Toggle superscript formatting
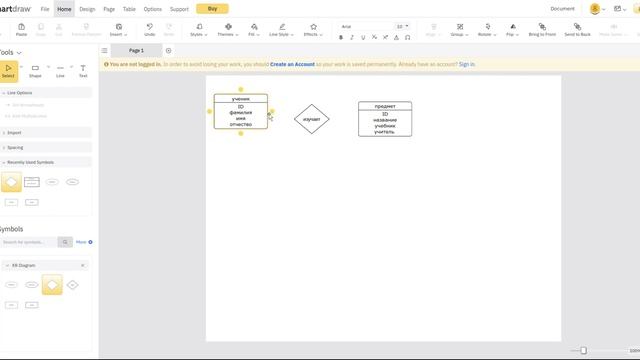 (385, 38)
